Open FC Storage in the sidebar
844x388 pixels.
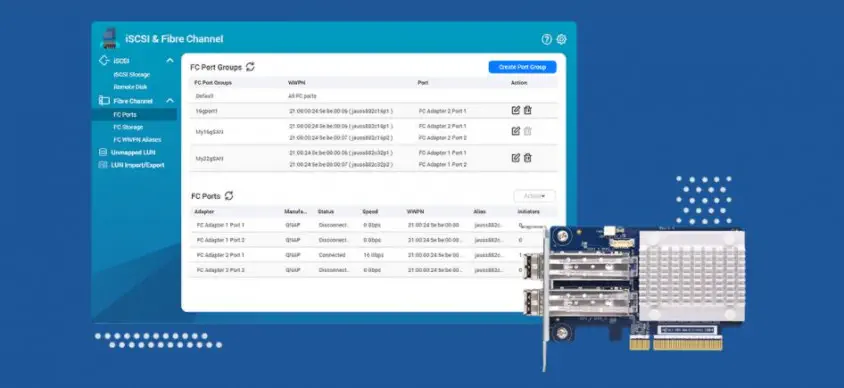[x=128, y=127]
